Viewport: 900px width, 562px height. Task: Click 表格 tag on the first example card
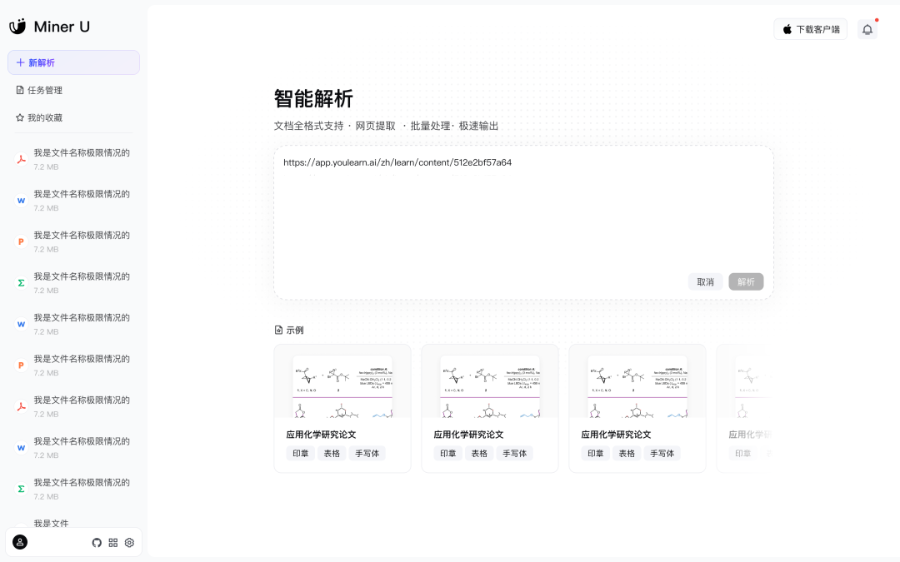pyautogui.click(x=332, y=454)
